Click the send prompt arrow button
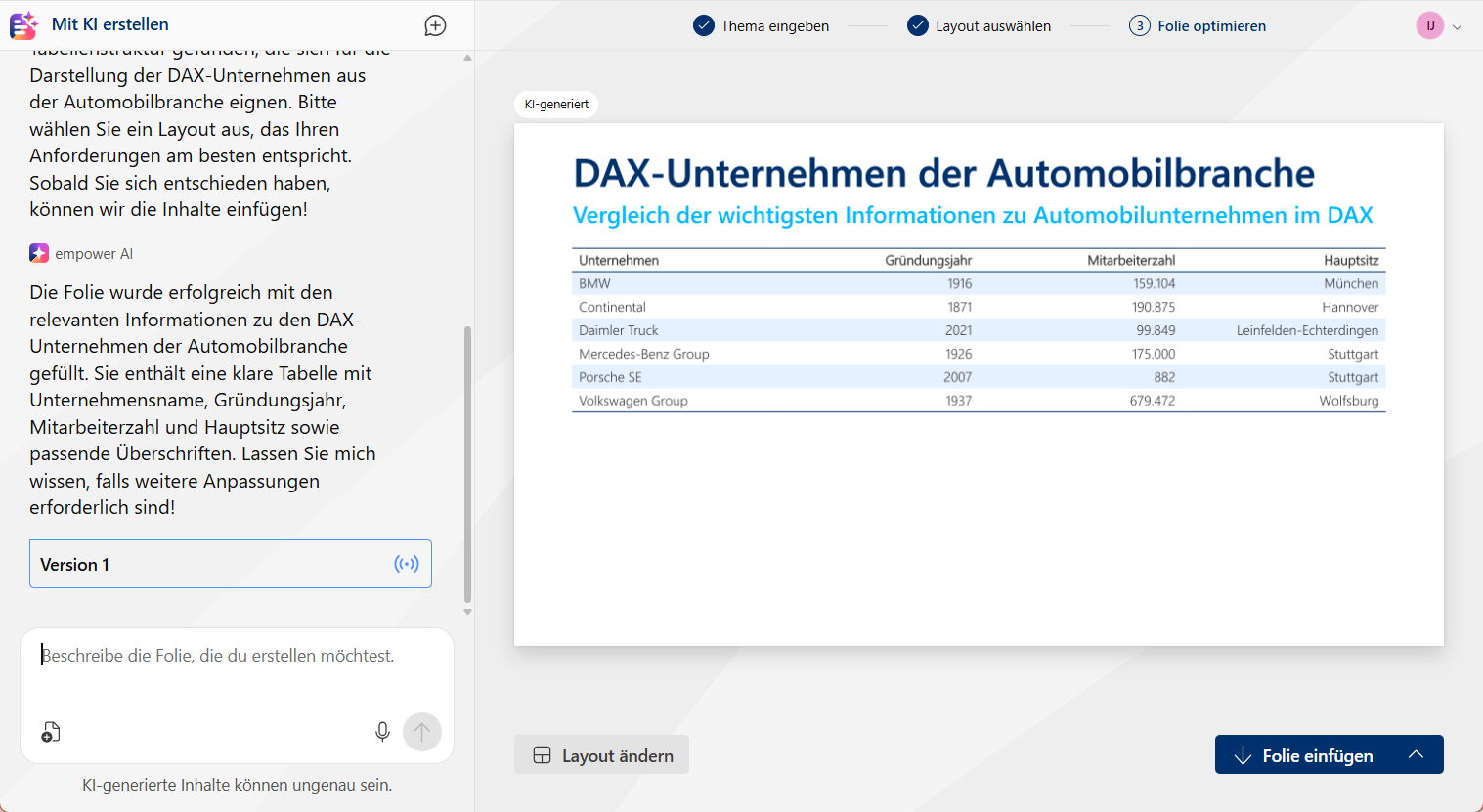 (x=422, y=731)
